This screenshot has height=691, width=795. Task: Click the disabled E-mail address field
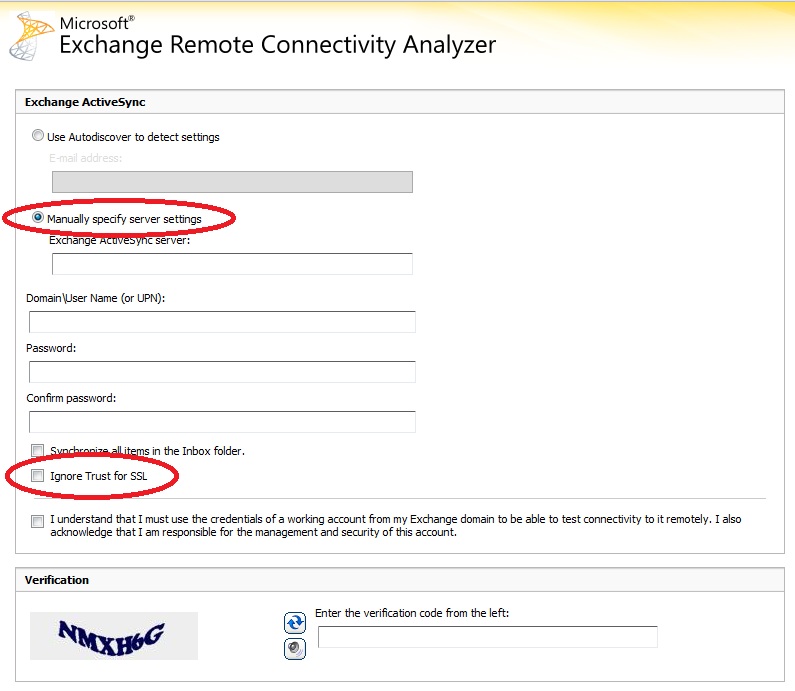(x=232, y=182)
